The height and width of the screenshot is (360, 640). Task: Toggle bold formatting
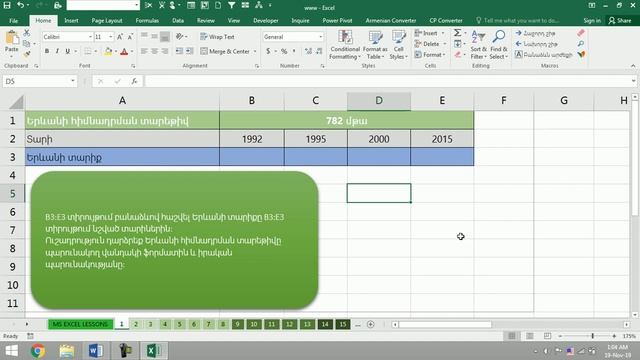pos(47,51)
